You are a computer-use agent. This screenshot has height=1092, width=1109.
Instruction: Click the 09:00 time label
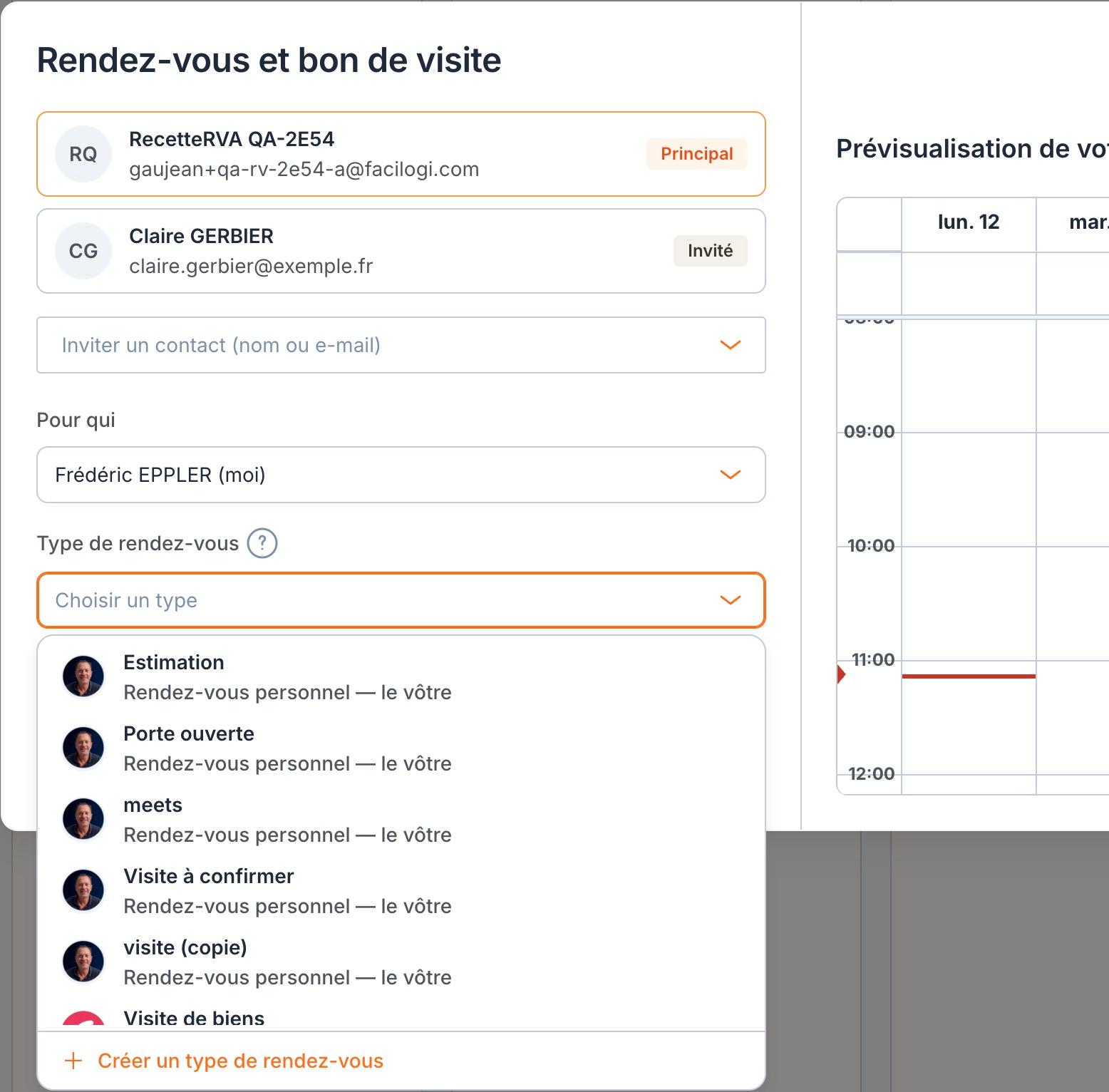[x=869, y=432]
